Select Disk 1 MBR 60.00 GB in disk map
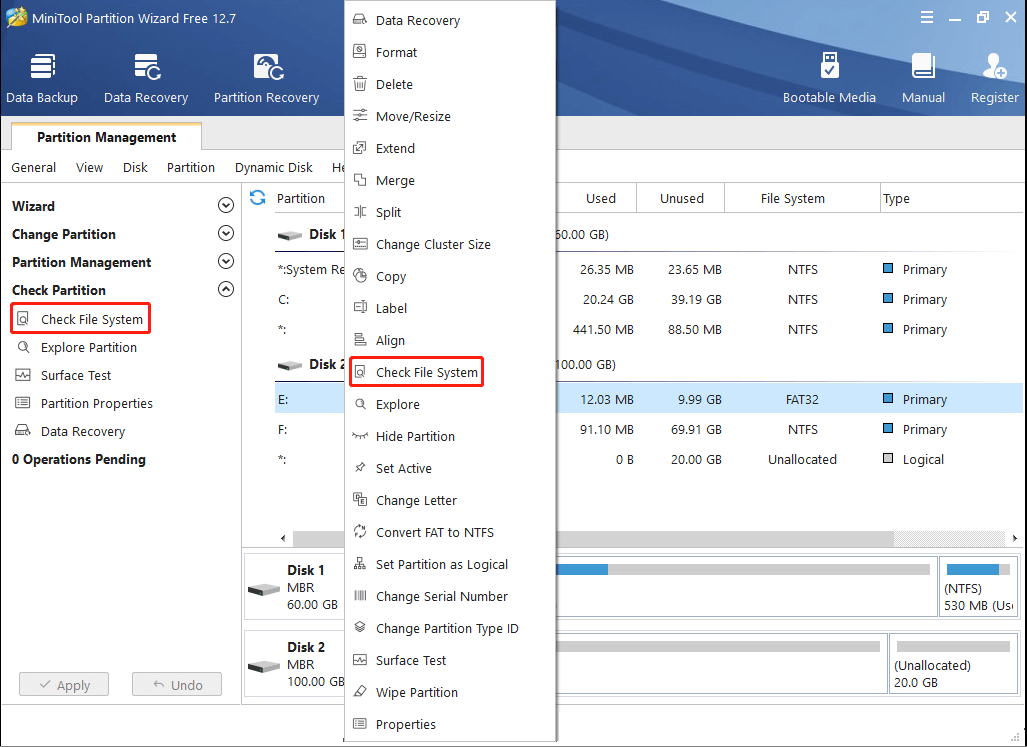The image size is (1027, 747). 295,587
